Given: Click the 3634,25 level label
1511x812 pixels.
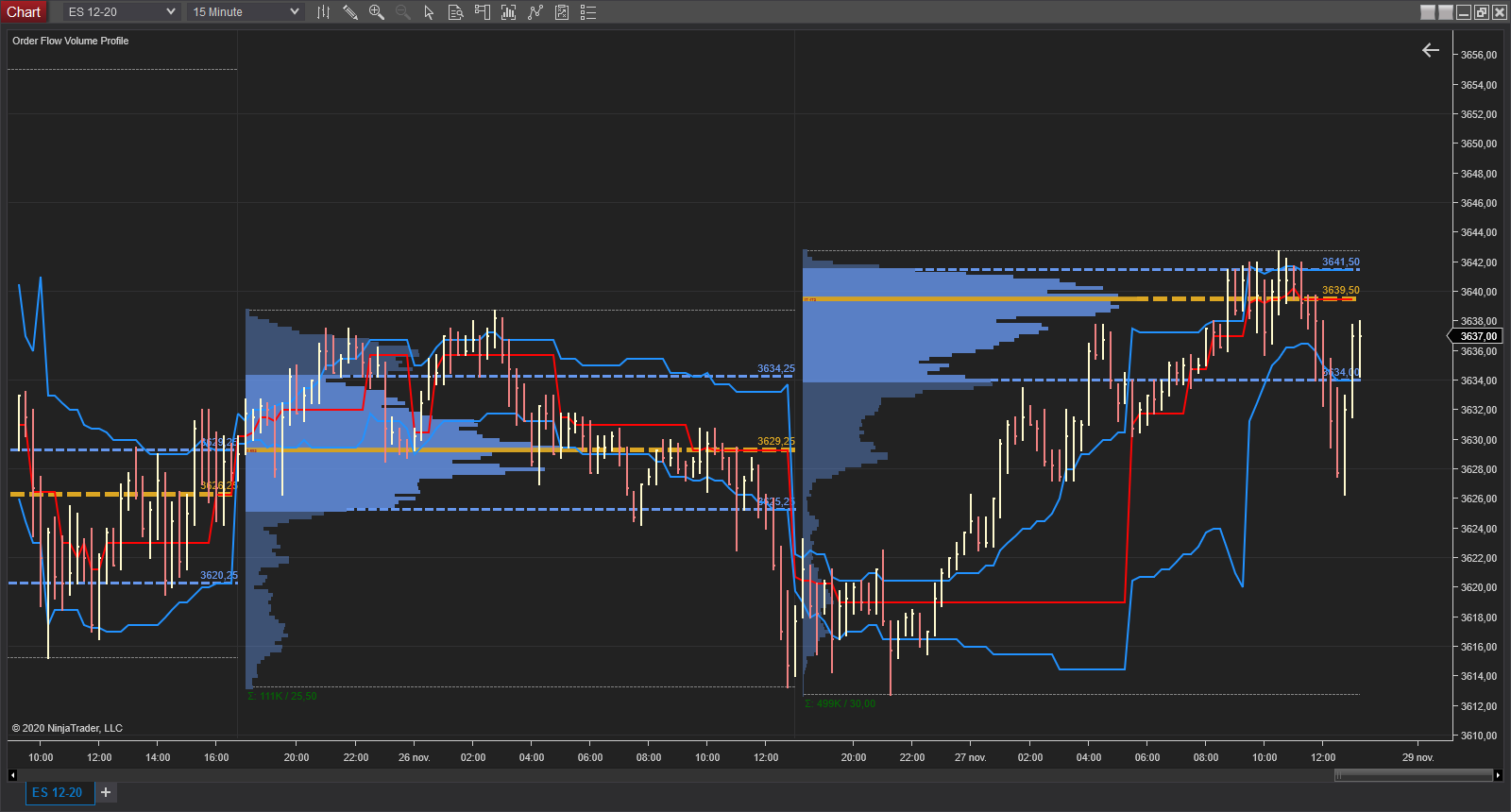Looking at the screenshot, I should pos(776,368).
